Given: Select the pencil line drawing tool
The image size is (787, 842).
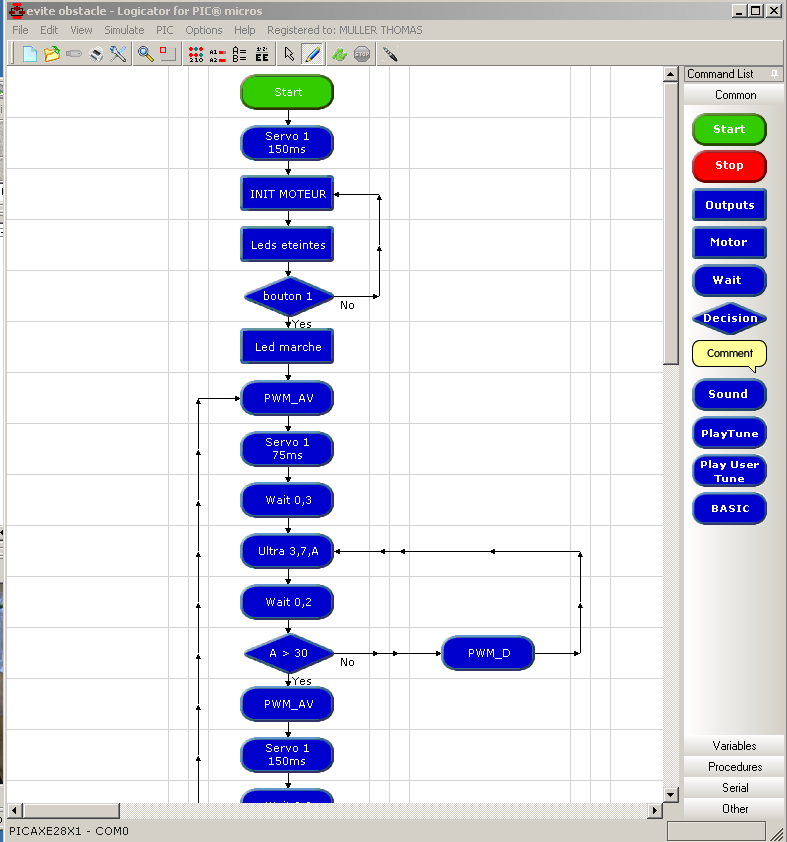Looking at the screenshot, I should tap(312, 54).
